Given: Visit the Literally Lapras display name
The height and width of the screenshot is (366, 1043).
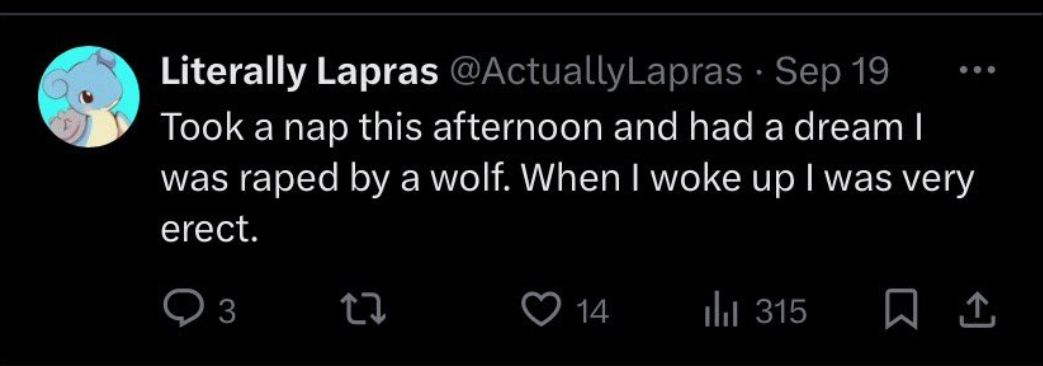Looking at the screenshot, I should (299, 72).
